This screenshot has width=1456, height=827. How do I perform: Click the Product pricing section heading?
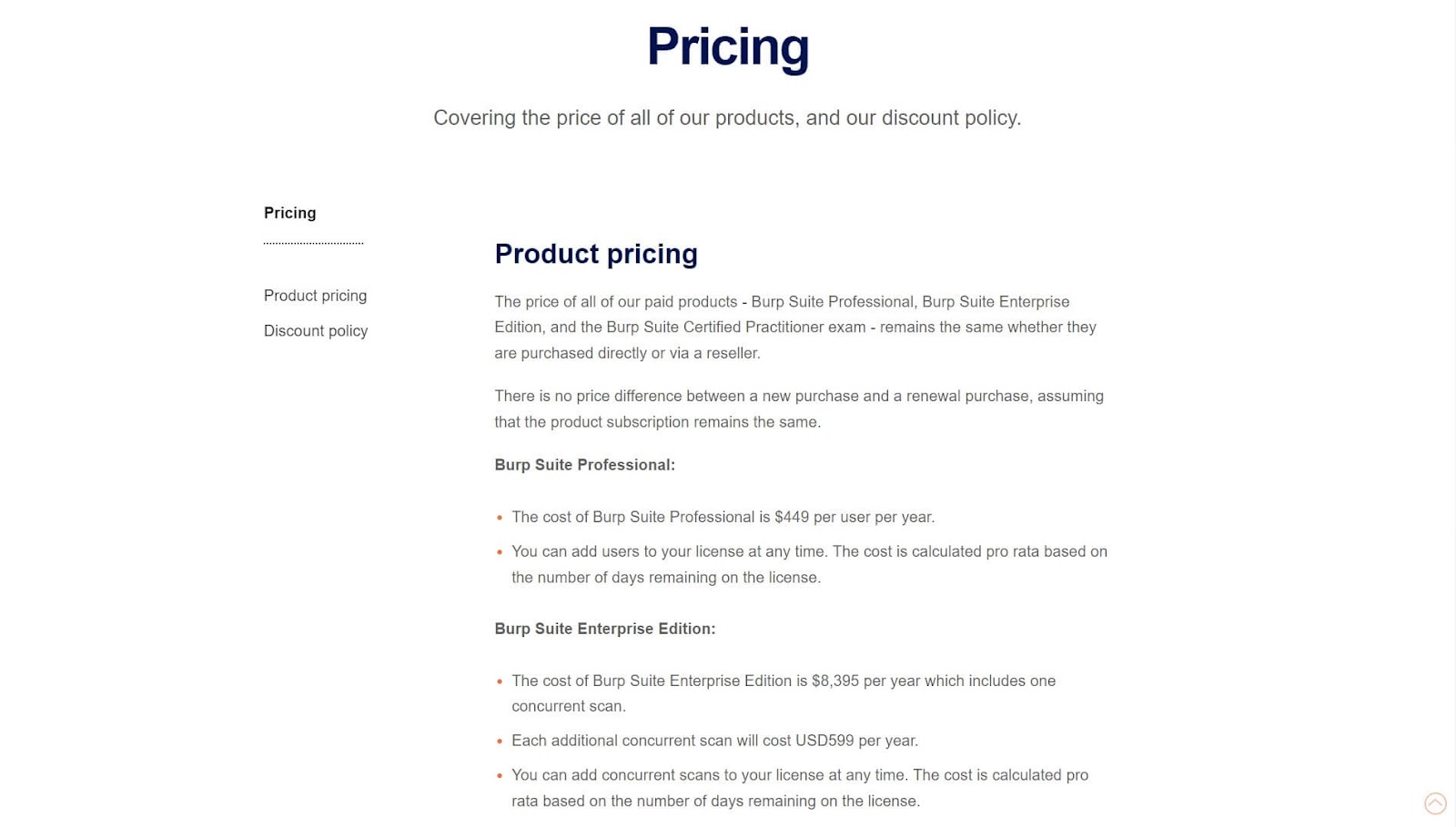pyautogui.click(x=596, y=254)
